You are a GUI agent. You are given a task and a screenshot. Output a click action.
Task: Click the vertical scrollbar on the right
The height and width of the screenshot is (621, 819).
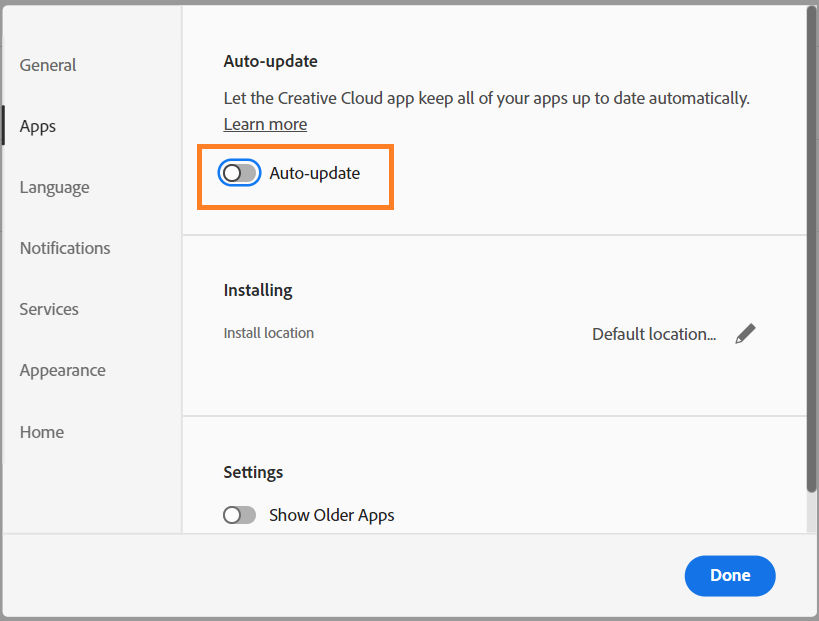(x=811, y=249)
